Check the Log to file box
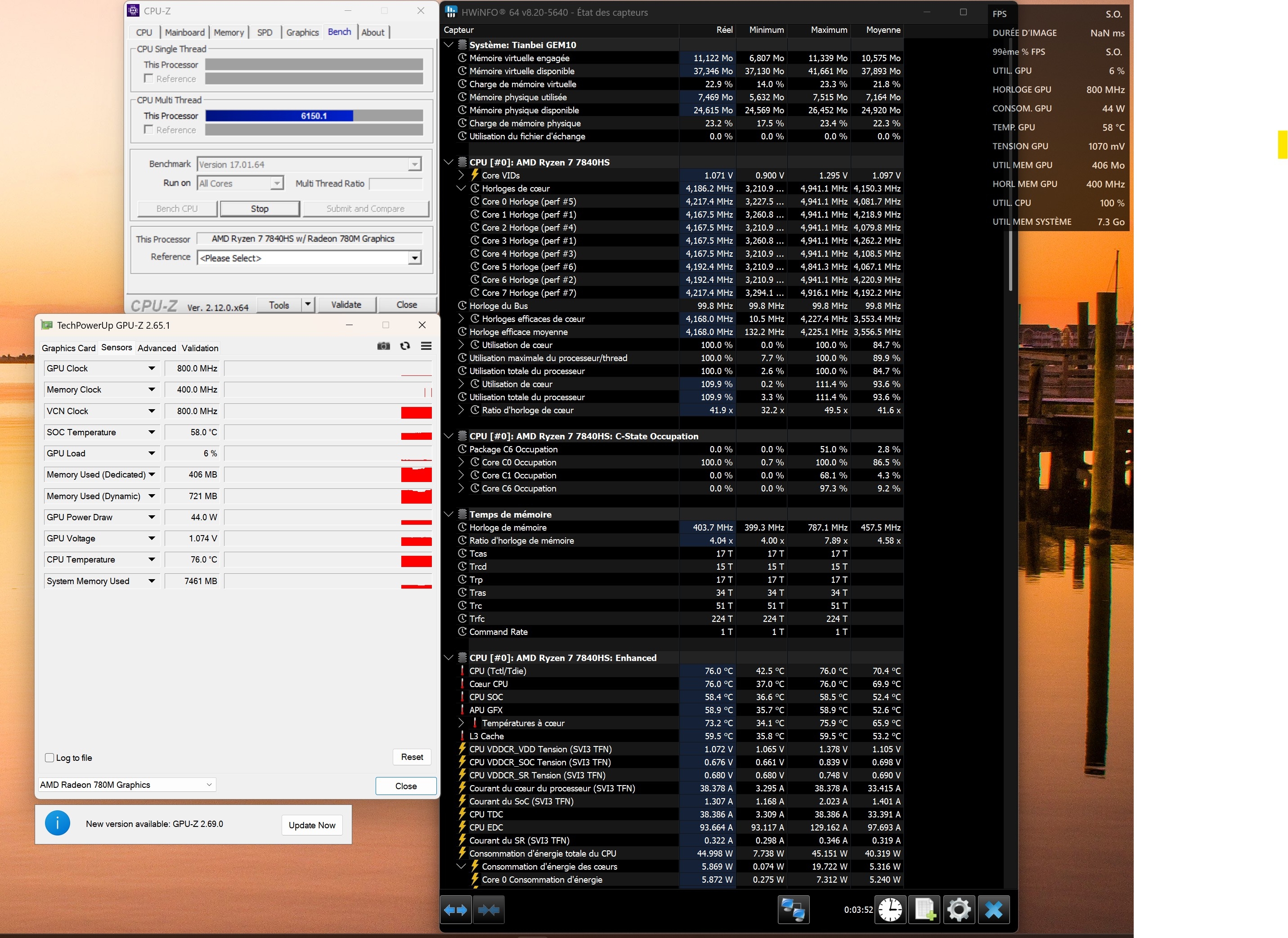 tap(49, 757)
